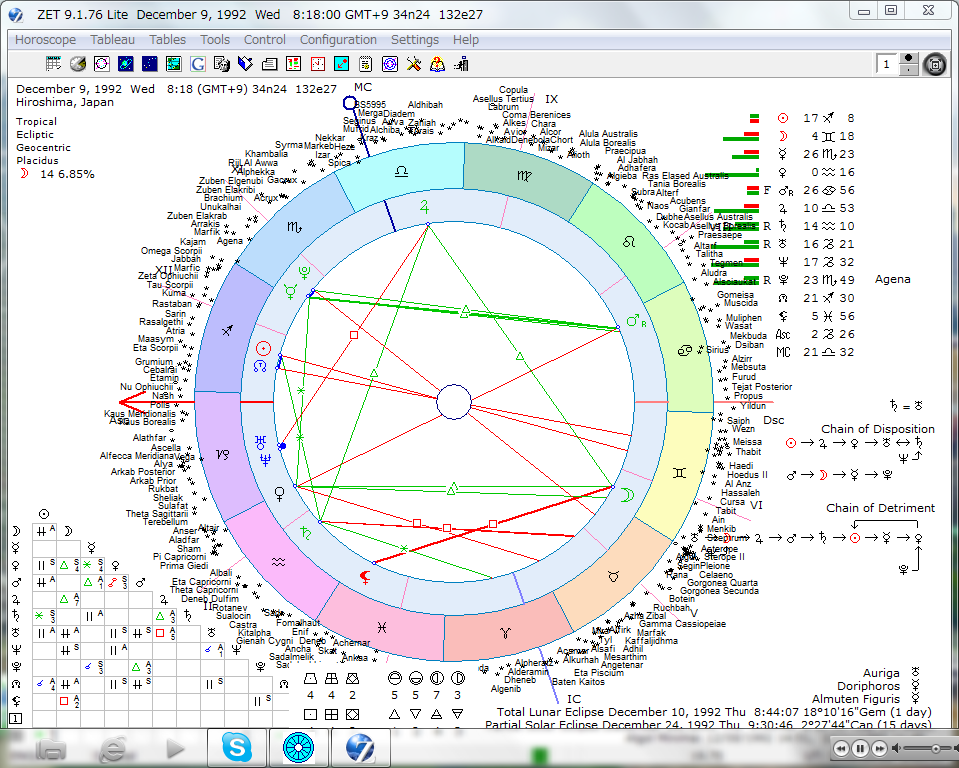The width and height of the screenshot is (959, 768).
Task: Open the Help menu
Action: (466, 40)
